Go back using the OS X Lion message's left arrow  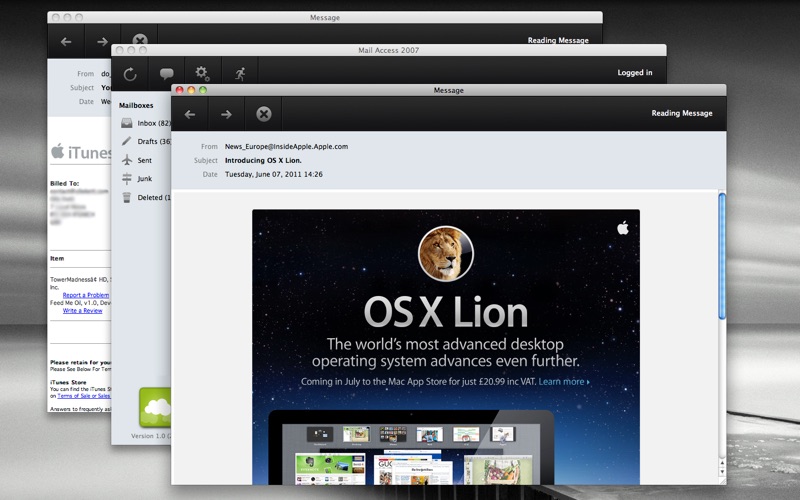click(190, 114)
